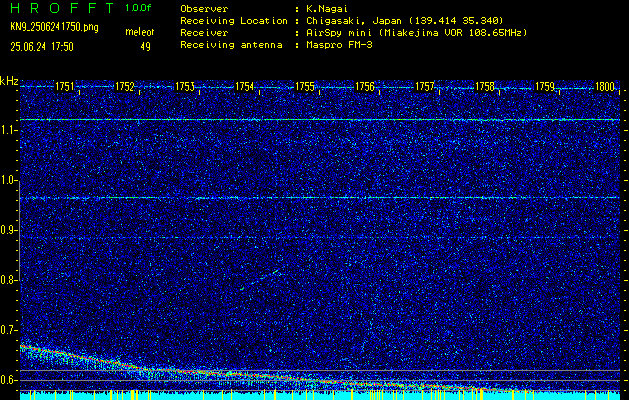This screenshot has height=400, width=629.
Task: Click the kHz axis unit label
Action: tap(9, 81)
